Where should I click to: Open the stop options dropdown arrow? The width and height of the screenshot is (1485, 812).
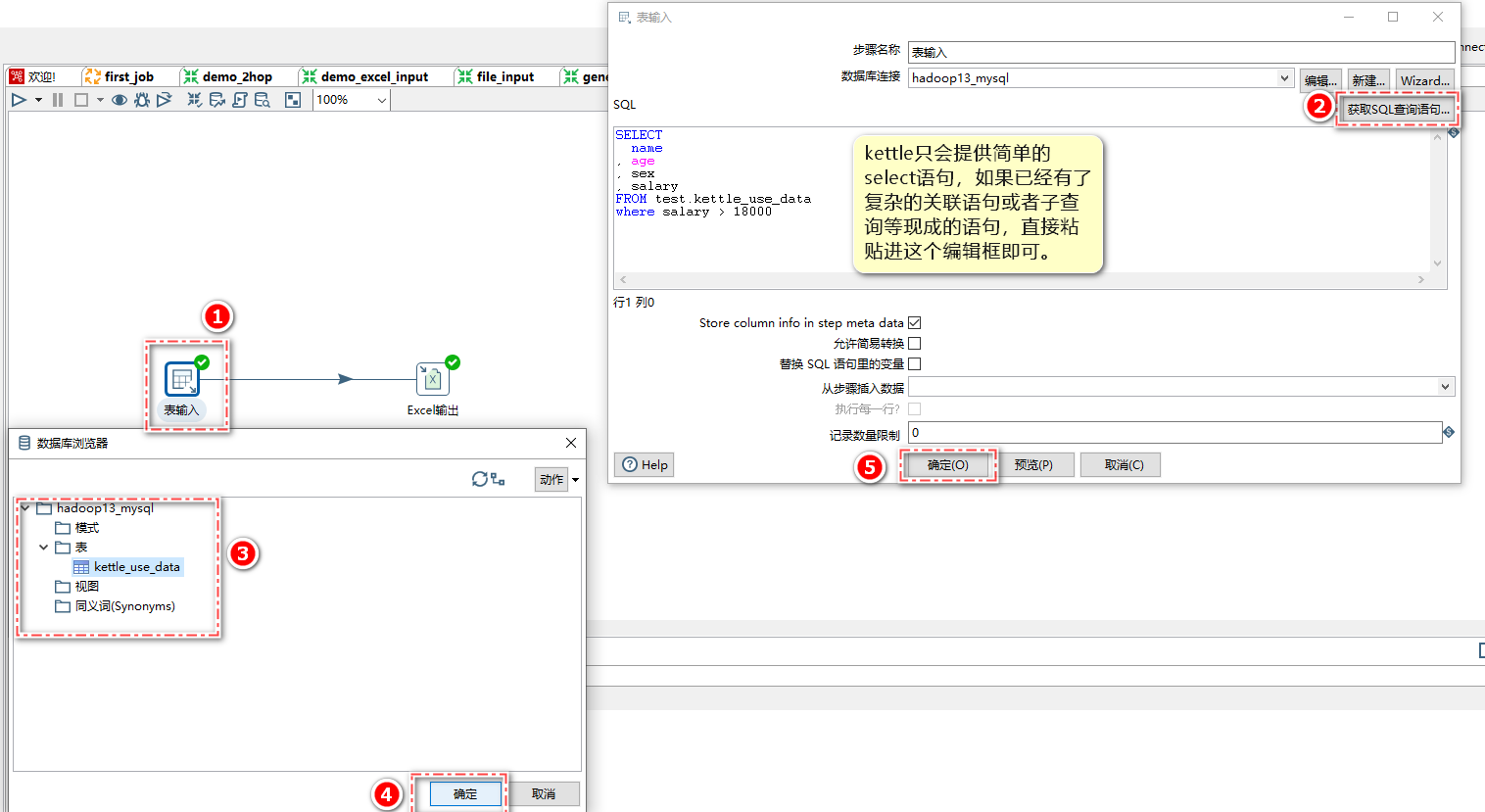(x=100, y=100)
